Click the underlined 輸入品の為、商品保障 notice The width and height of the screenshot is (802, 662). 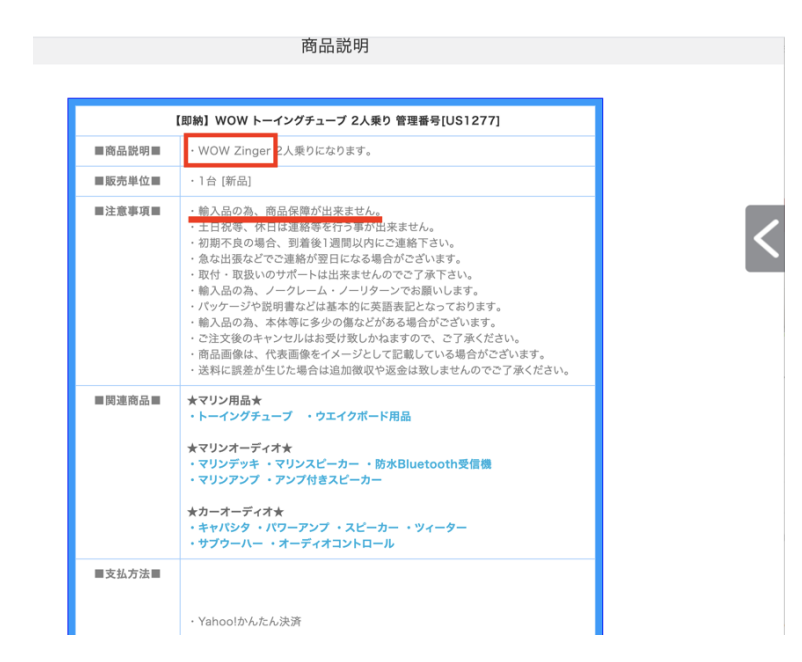click(x=285, y=211)
